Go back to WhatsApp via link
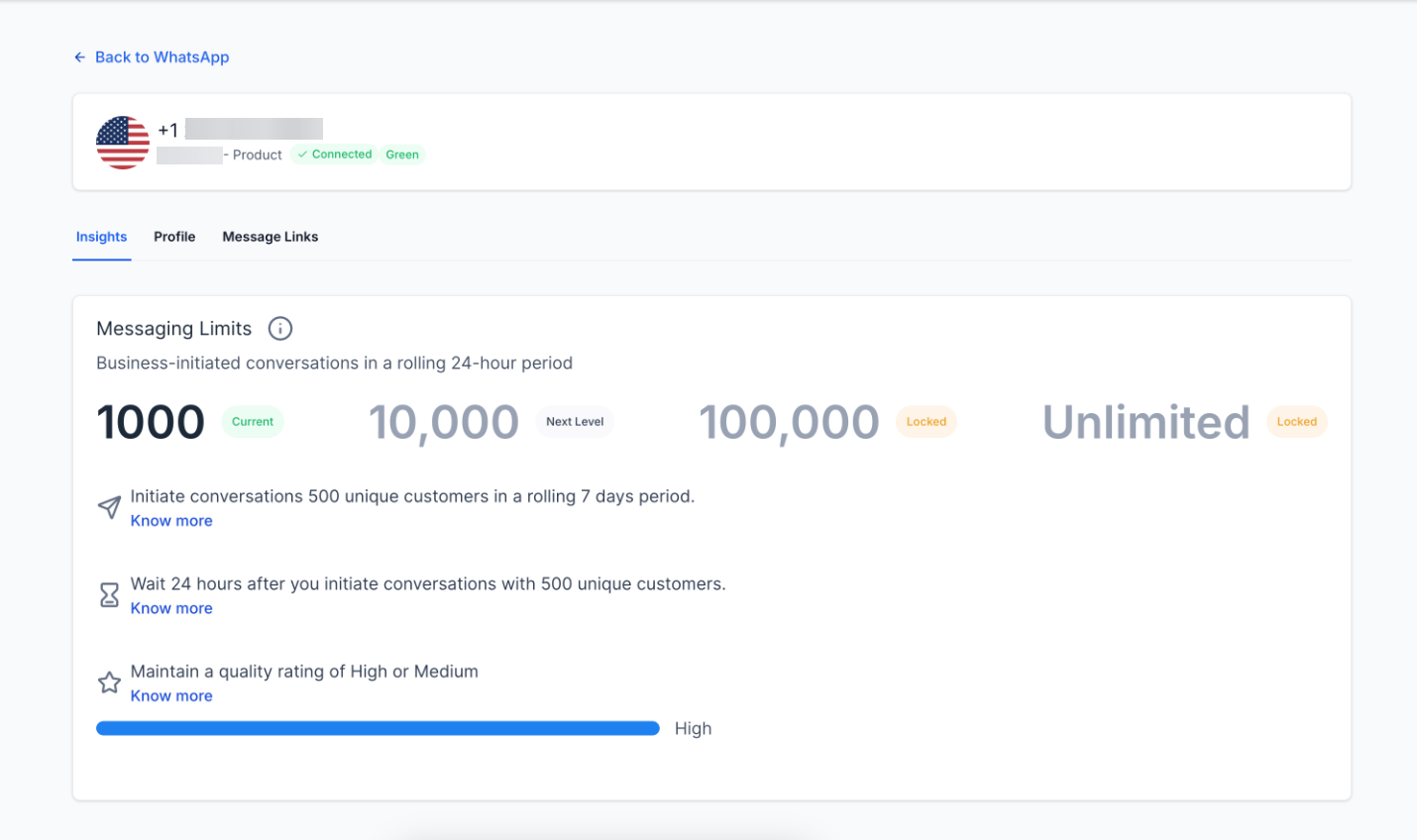 pos(162,57)
